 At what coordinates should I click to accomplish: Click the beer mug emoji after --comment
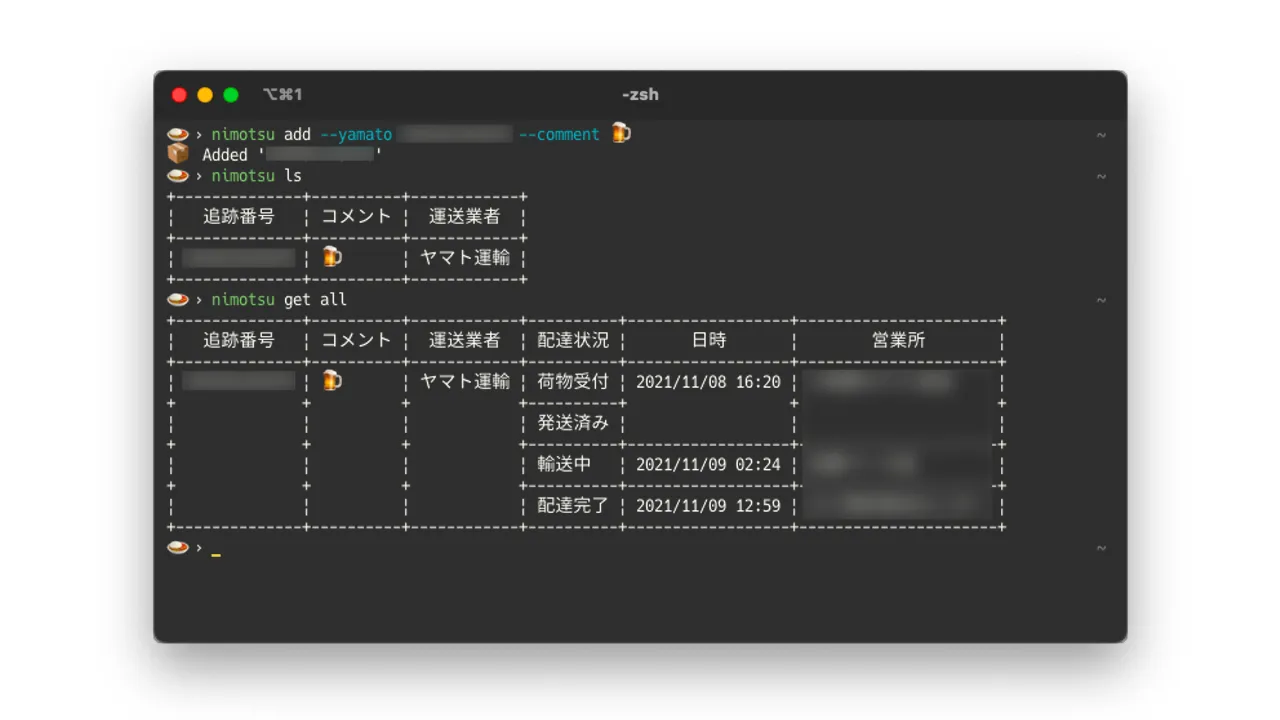(621, 133)
